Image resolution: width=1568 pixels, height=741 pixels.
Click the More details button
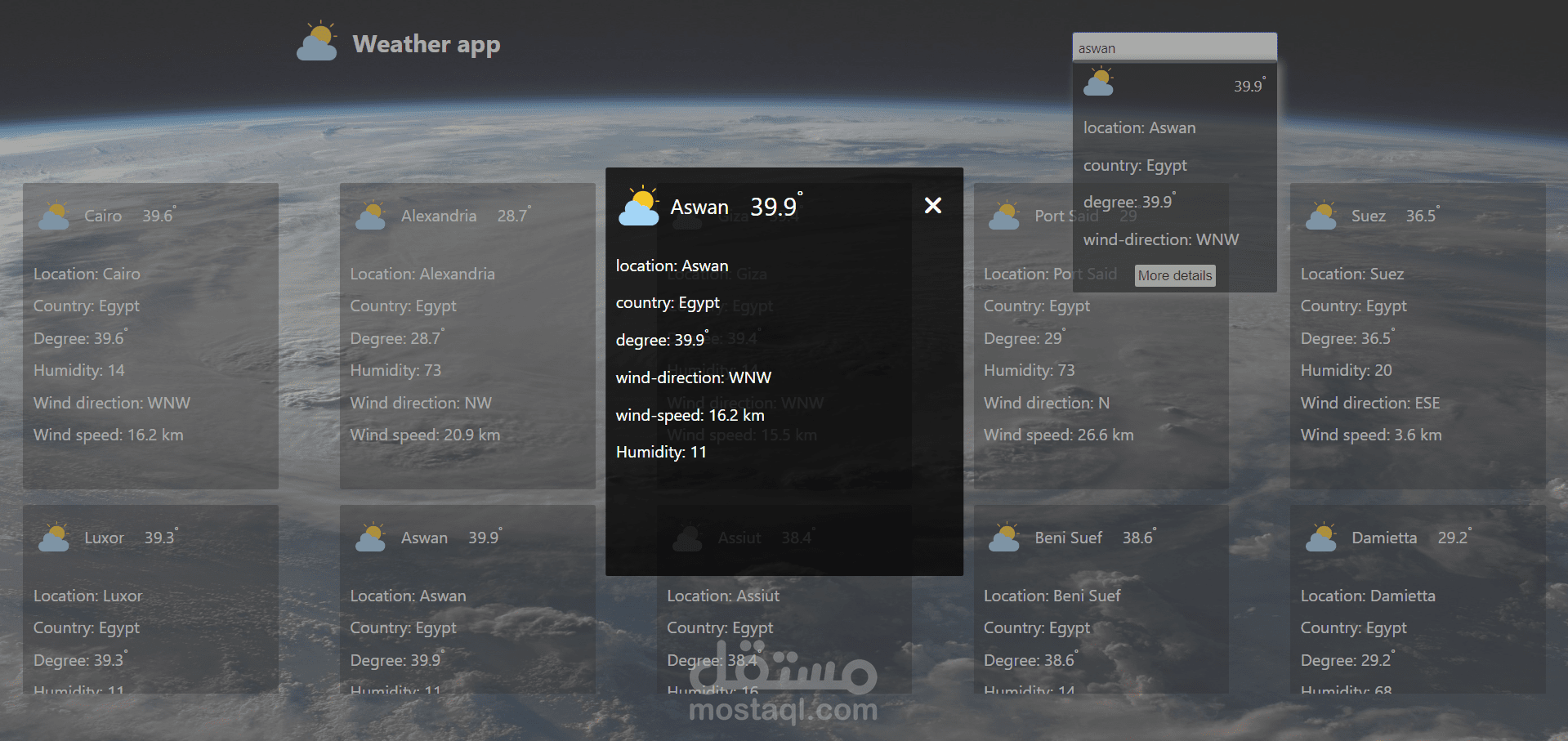click(x=1175, y=275)
